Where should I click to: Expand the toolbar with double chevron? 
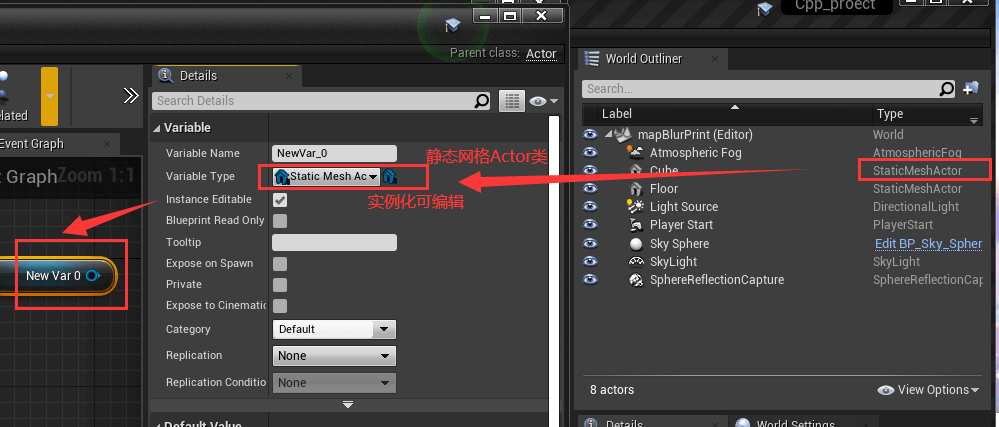(x=131, y=96)
